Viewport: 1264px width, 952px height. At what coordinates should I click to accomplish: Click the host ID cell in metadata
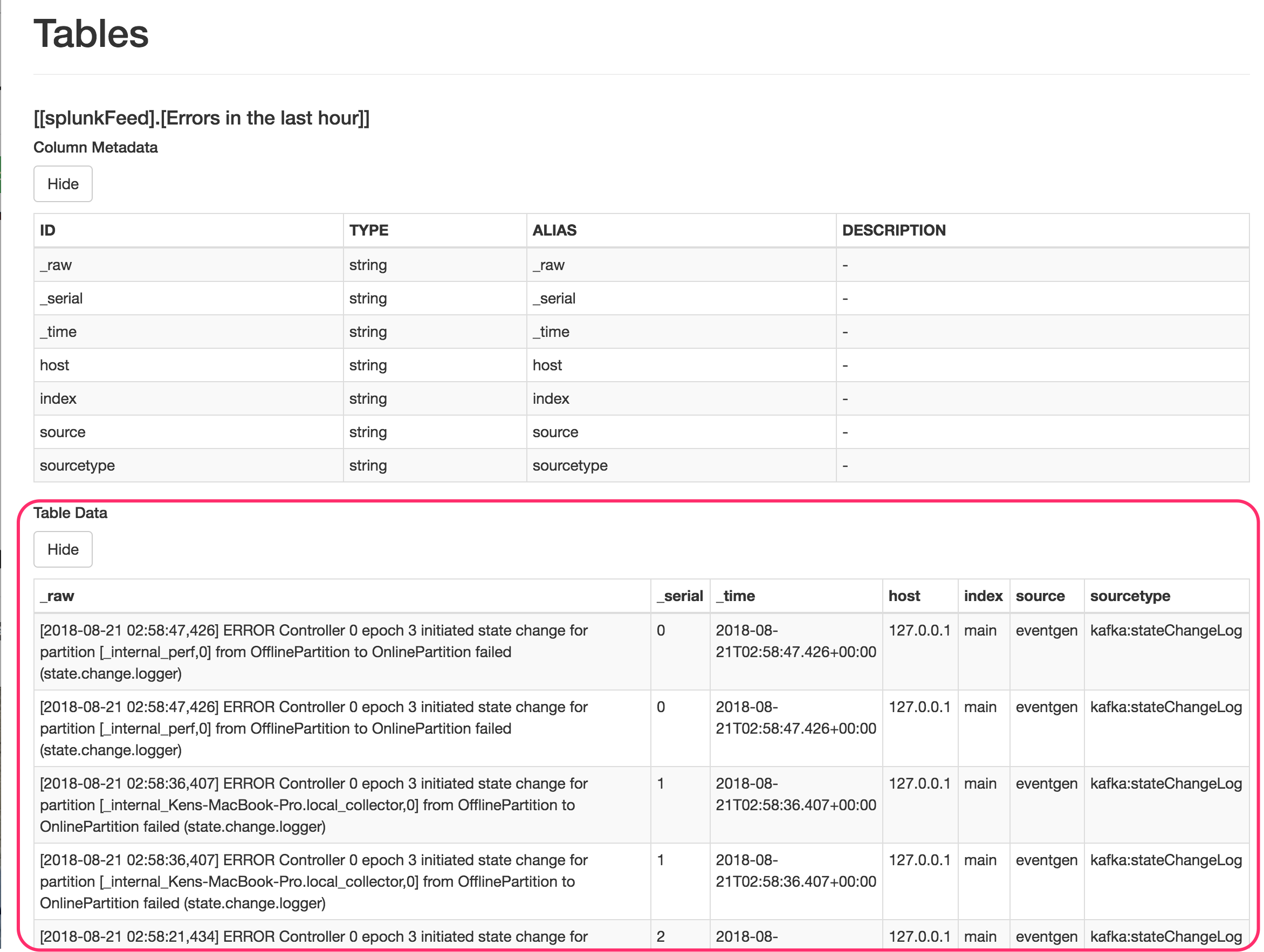[x=54, y=365]
